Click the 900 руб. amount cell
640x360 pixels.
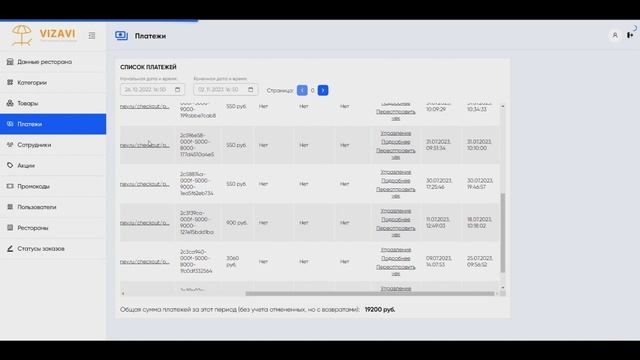(x=237, y=223)
